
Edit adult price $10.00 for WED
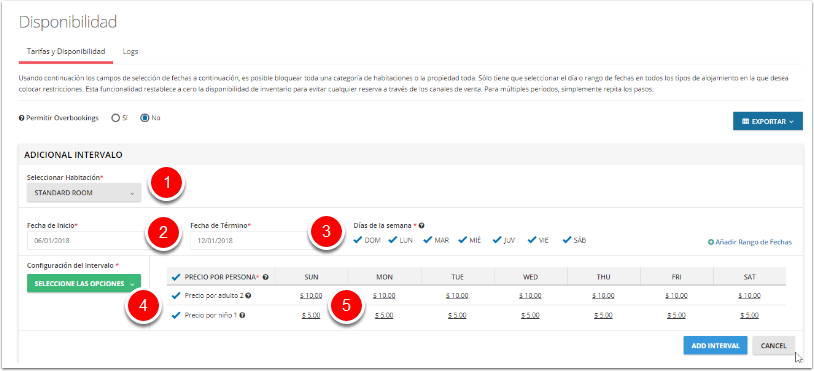tap(530, 296)
